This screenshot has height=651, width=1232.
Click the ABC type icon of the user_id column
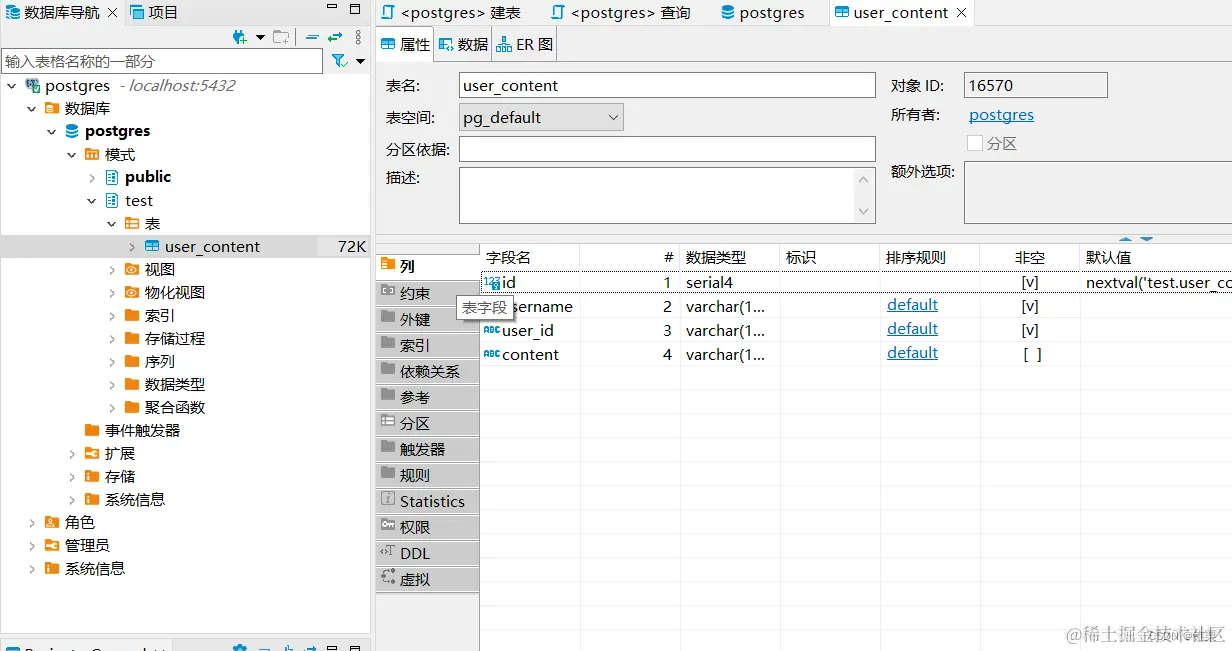pos(491,330)
